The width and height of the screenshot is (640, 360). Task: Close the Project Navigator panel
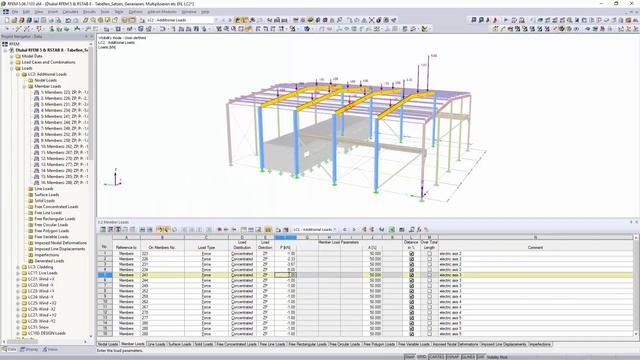(x=92, y=36)
